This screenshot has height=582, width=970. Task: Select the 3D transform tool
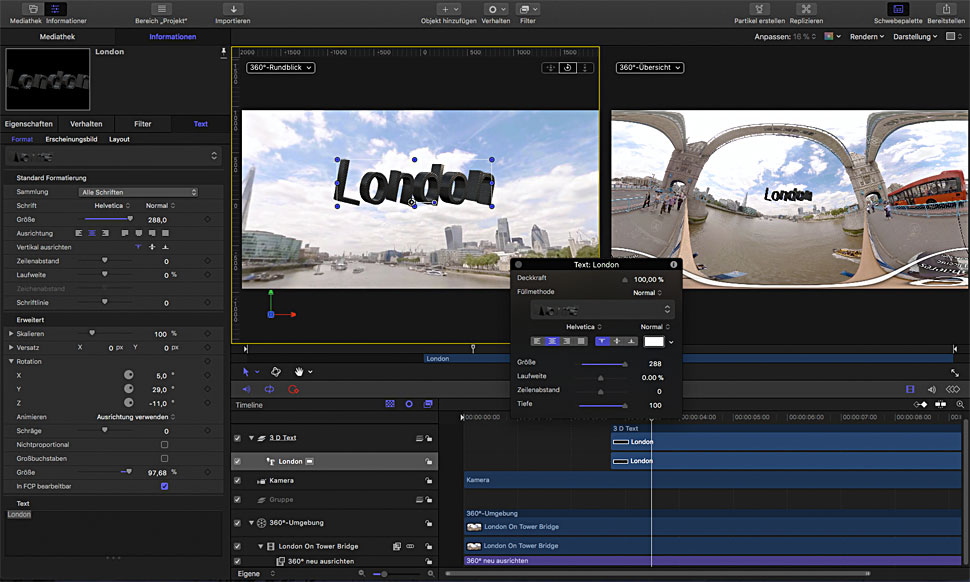[276, 372]
